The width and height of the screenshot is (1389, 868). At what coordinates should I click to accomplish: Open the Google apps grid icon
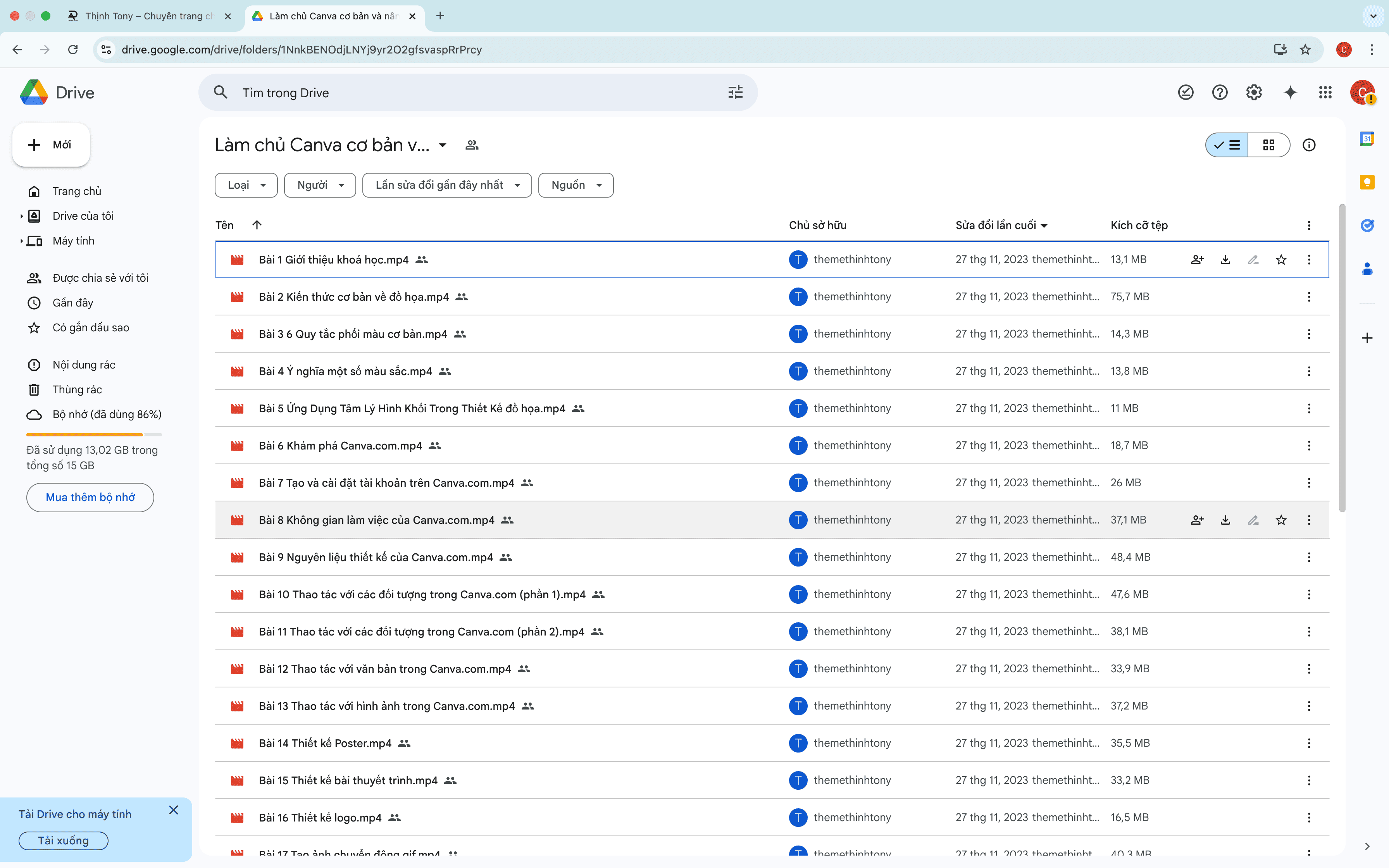(1325, 93)
